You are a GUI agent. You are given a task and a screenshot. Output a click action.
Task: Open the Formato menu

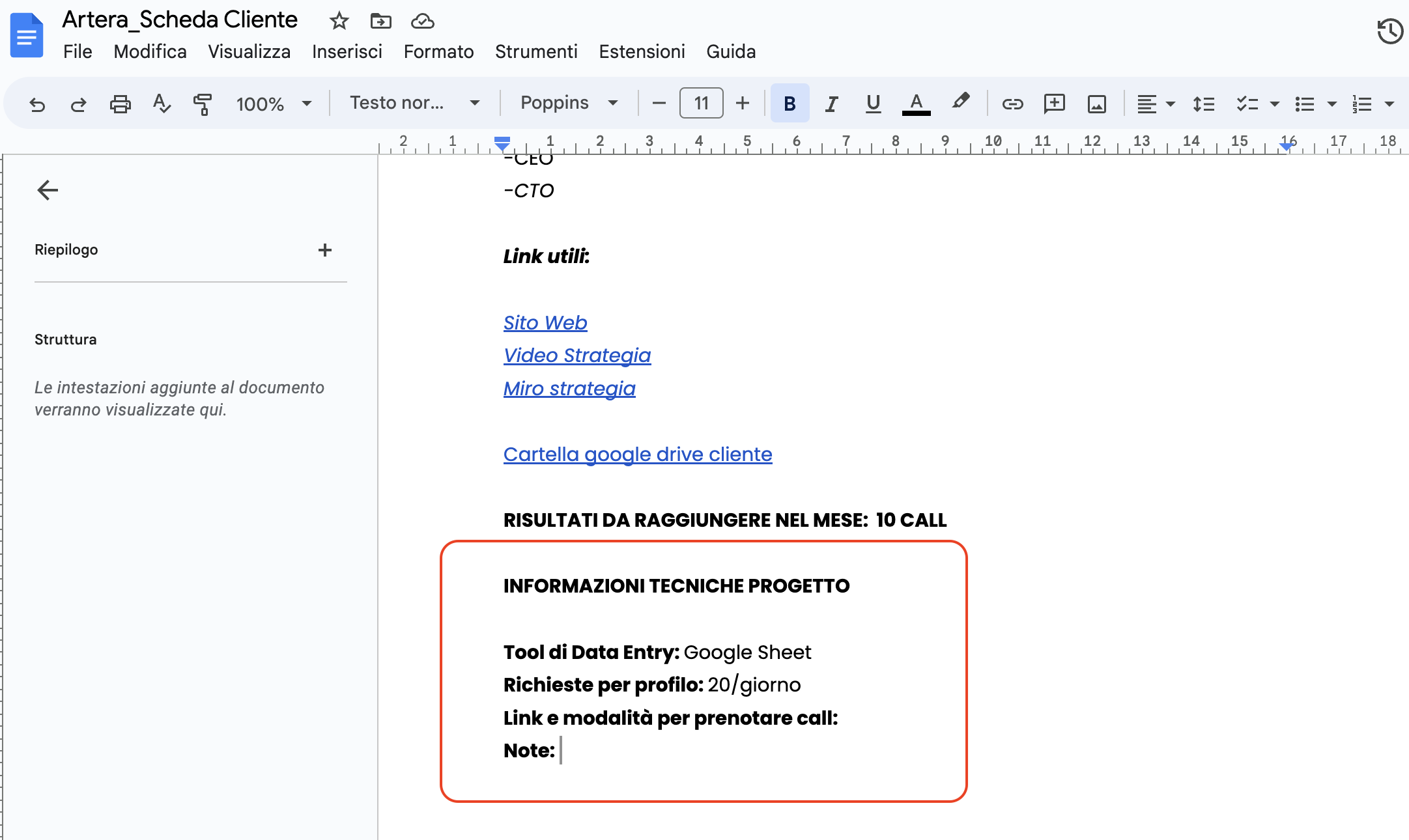[438, 51]
